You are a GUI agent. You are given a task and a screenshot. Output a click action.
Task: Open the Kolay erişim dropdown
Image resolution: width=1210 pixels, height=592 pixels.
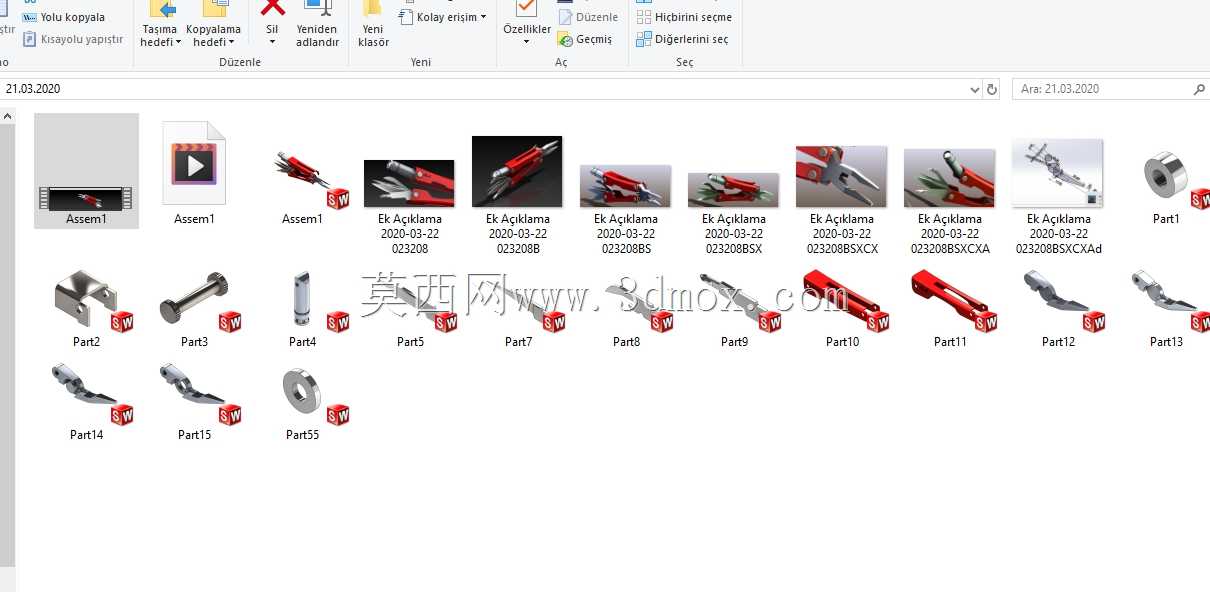click(x=443, y=17)
